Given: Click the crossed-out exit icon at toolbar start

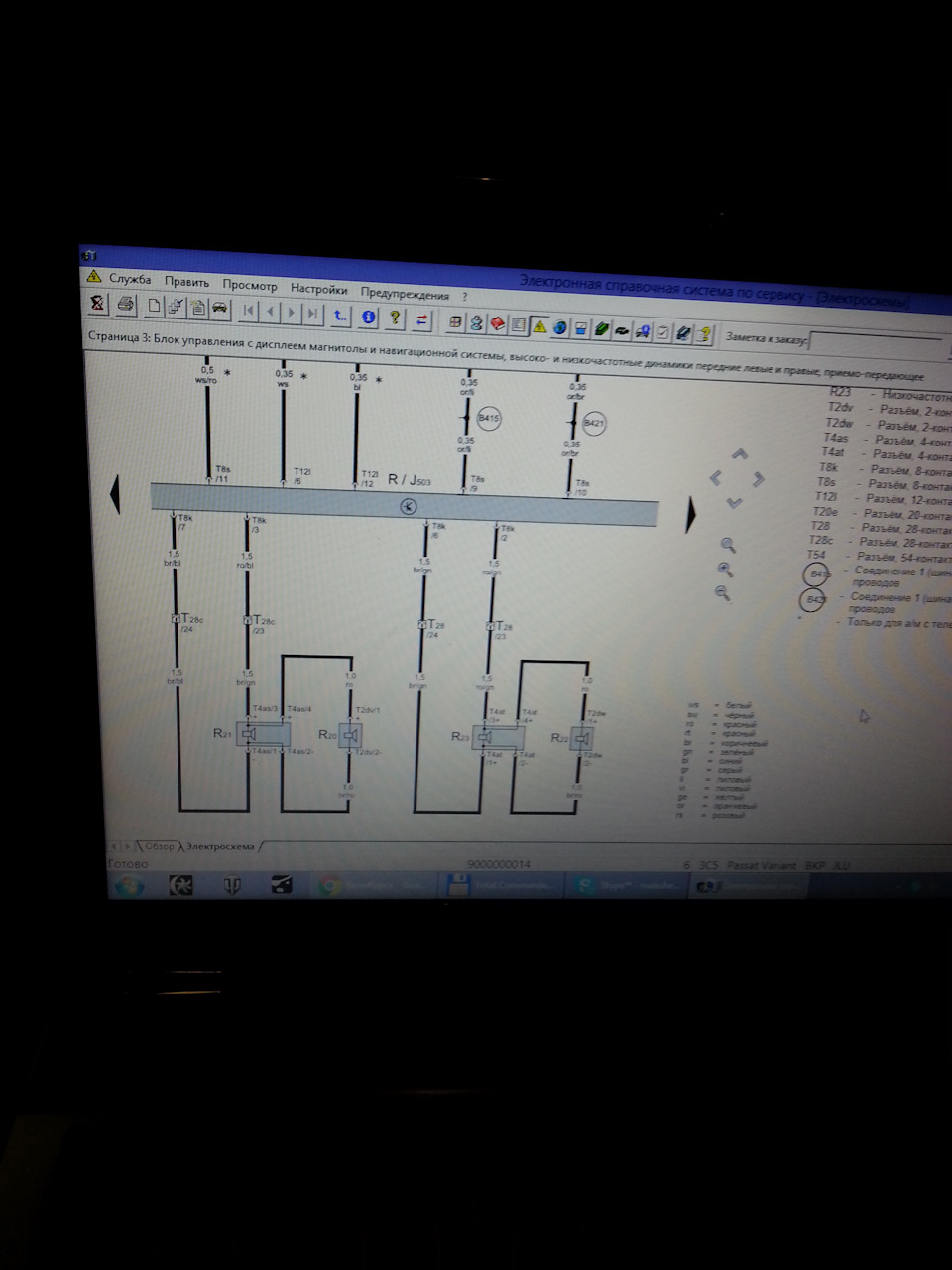Looking at the screenshot, I should 97,303.
